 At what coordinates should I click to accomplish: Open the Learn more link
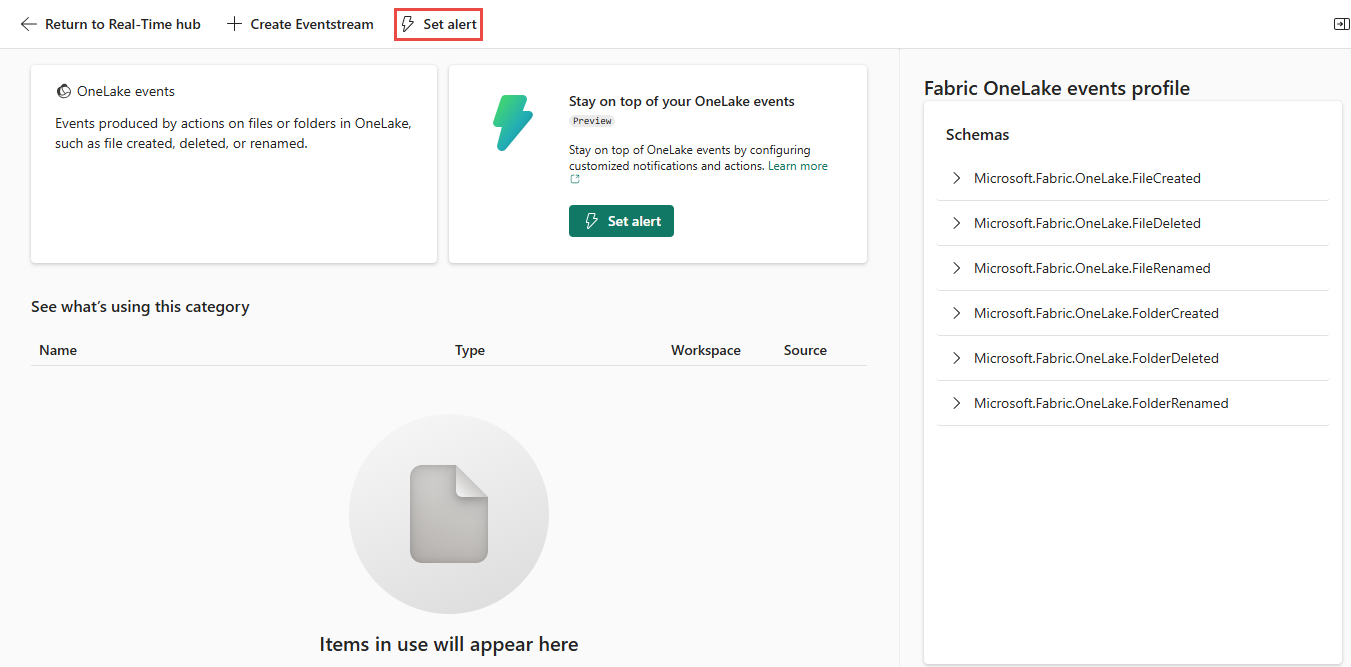[798, 166]
